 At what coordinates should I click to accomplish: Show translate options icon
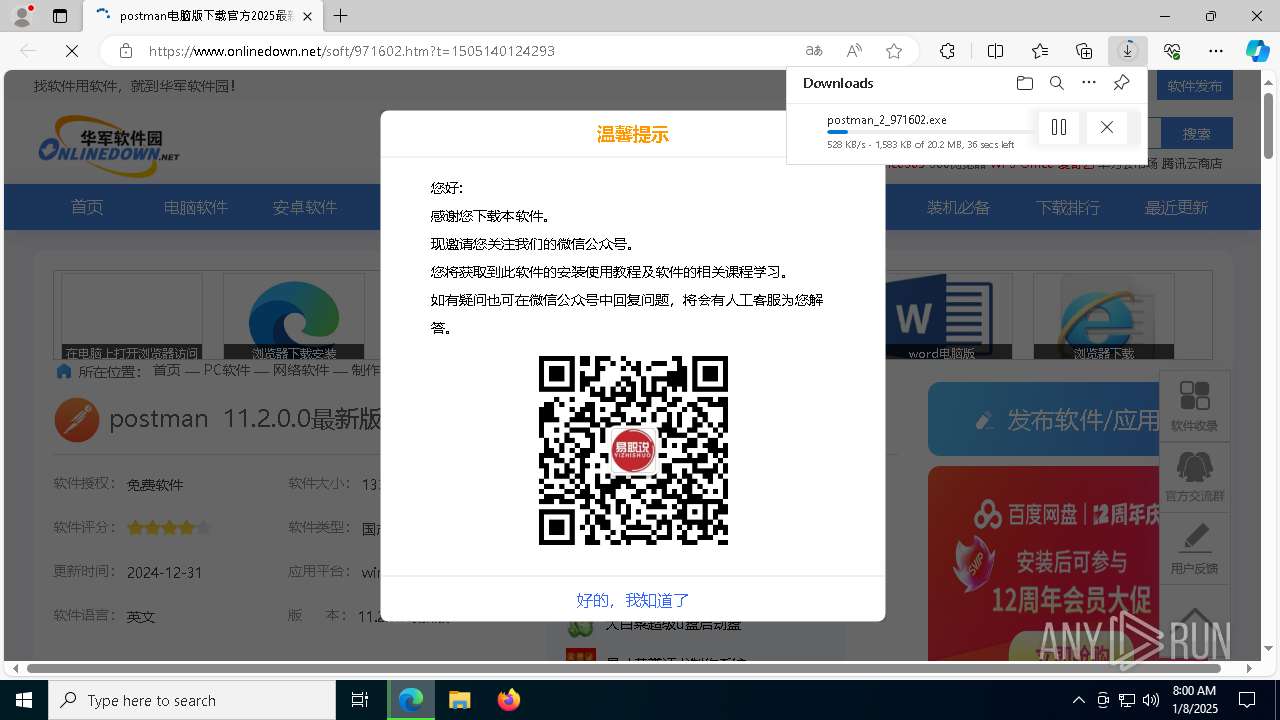[x=814, y=51]
